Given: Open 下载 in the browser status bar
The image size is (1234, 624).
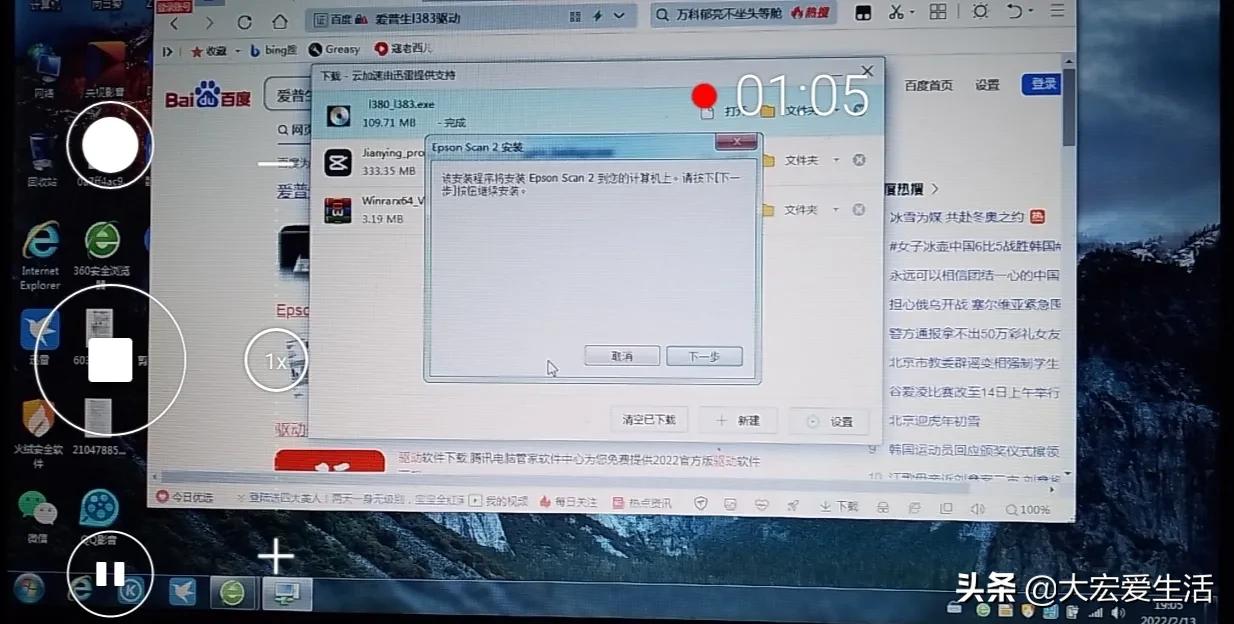Looking at the screenshot, I should pos(838,506).
